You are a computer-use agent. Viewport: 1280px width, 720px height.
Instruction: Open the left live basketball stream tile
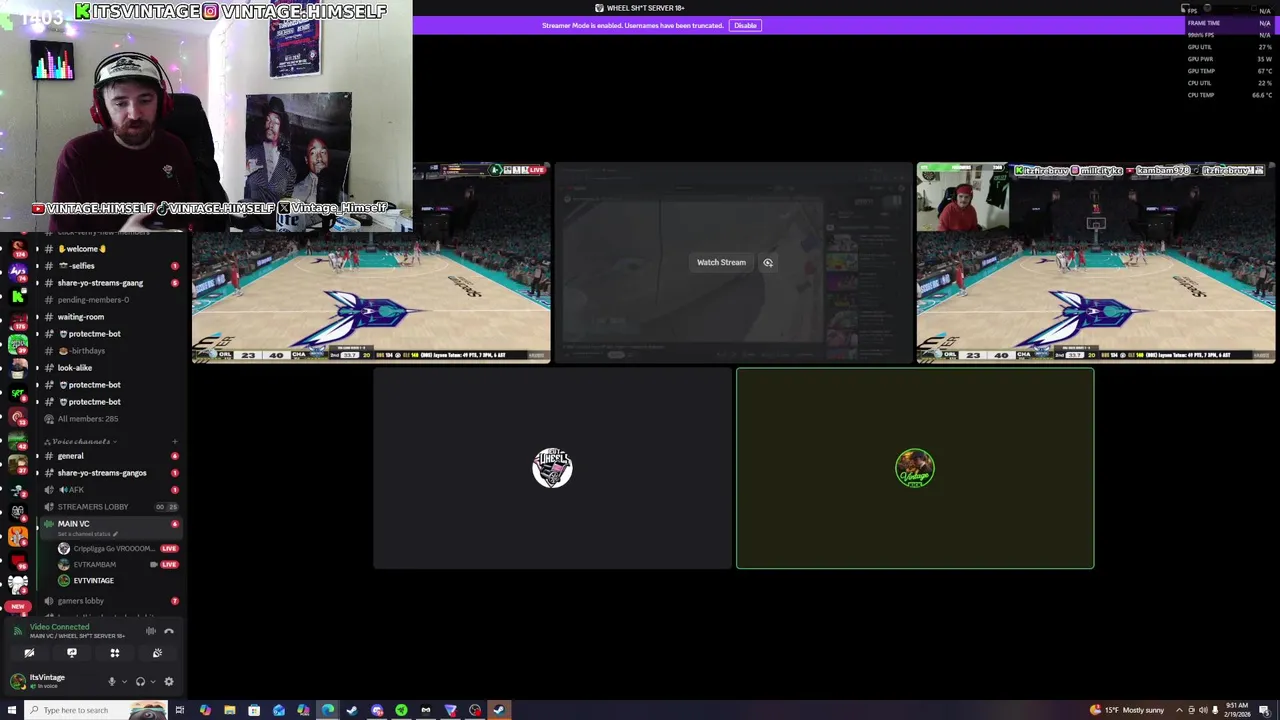[x=371, y=262]
